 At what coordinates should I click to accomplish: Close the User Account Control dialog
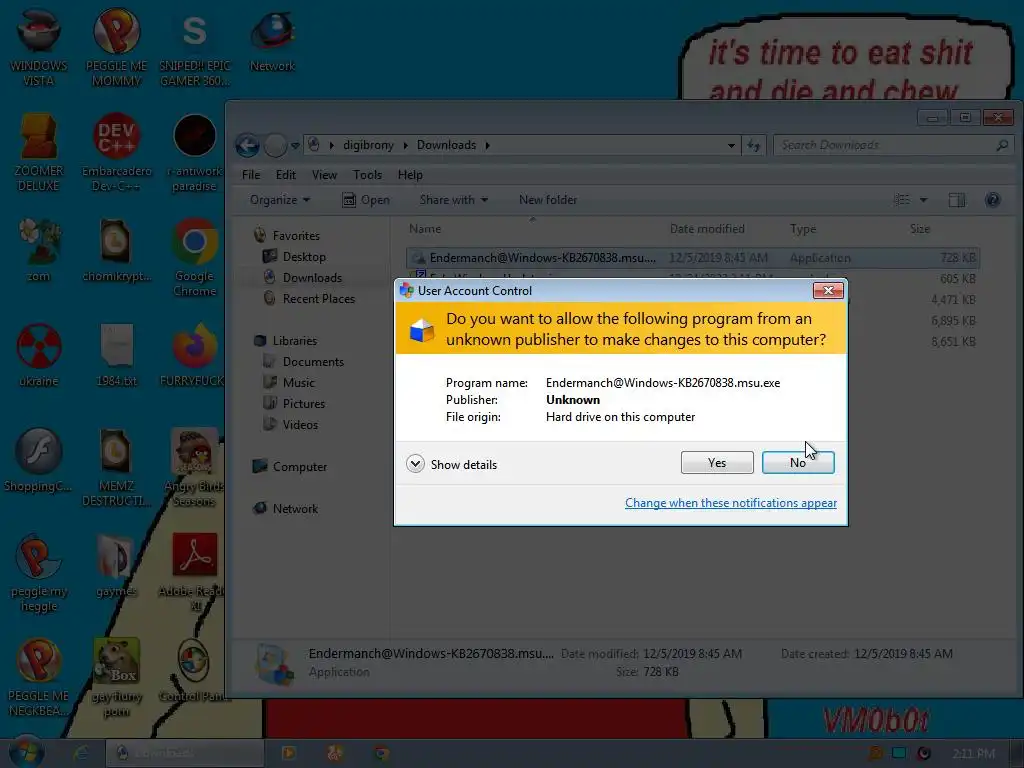(828, 291)
